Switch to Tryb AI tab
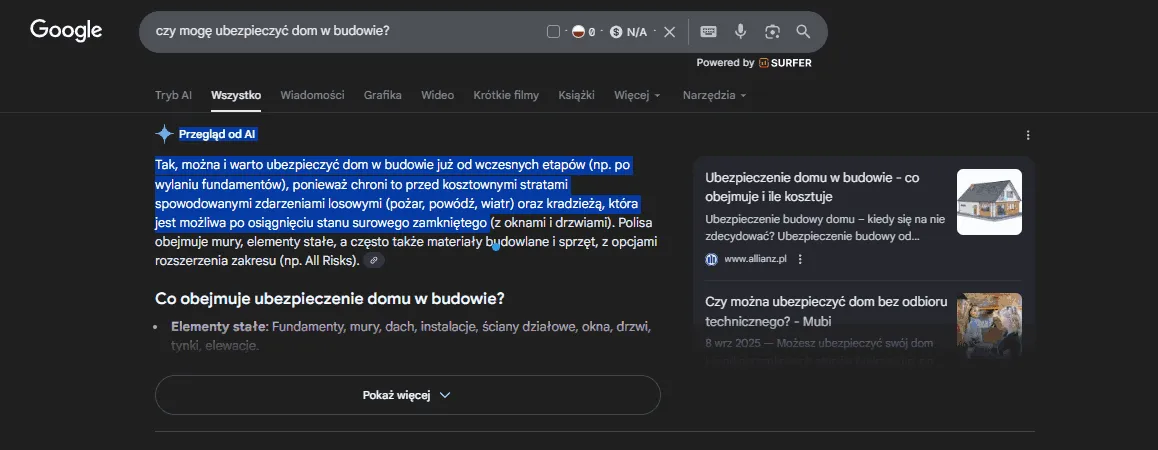 click(x=174, y=95)
